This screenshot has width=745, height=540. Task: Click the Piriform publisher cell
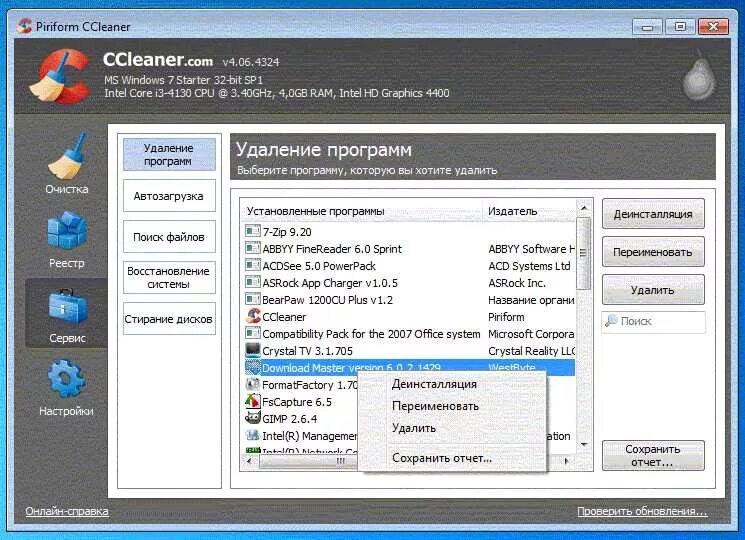point(506,317)
